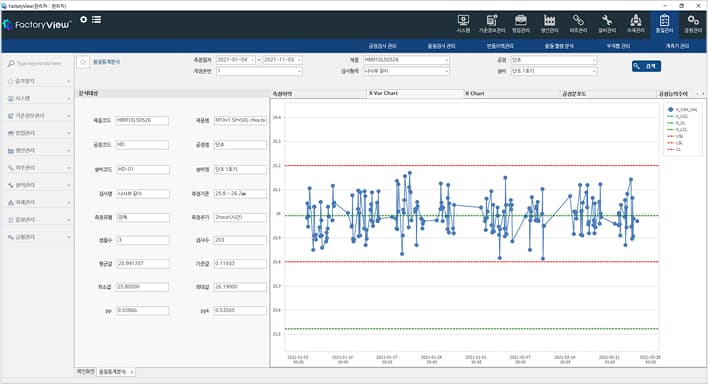This screenshot has height=384, width=708.
Task: Click the settings gear beside FactoryView logo
Action: pos(84,19)
